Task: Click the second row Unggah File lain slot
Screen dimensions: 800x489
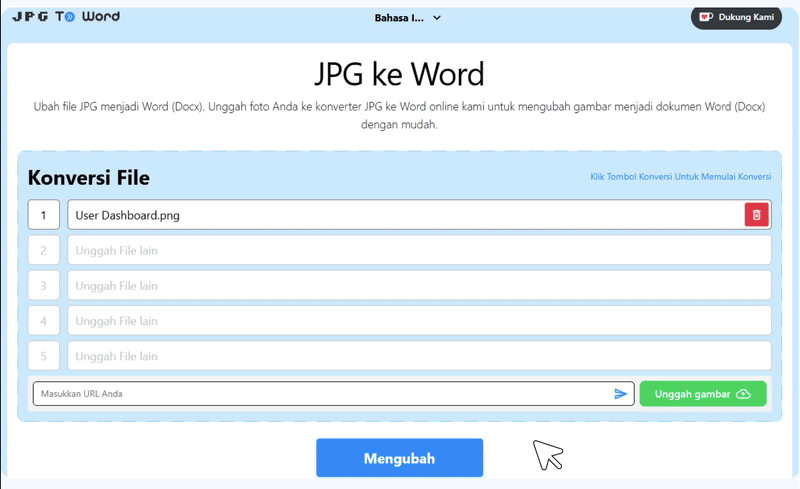Action: tap(419, 250)
